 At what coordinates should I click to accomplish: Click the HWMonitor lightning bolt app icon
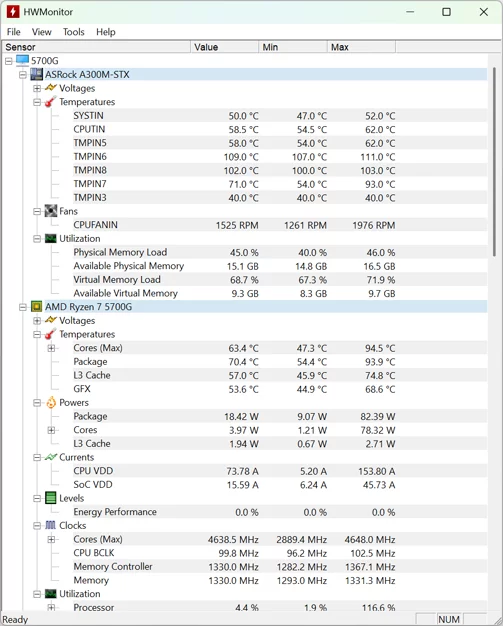(x=13, y=12)
